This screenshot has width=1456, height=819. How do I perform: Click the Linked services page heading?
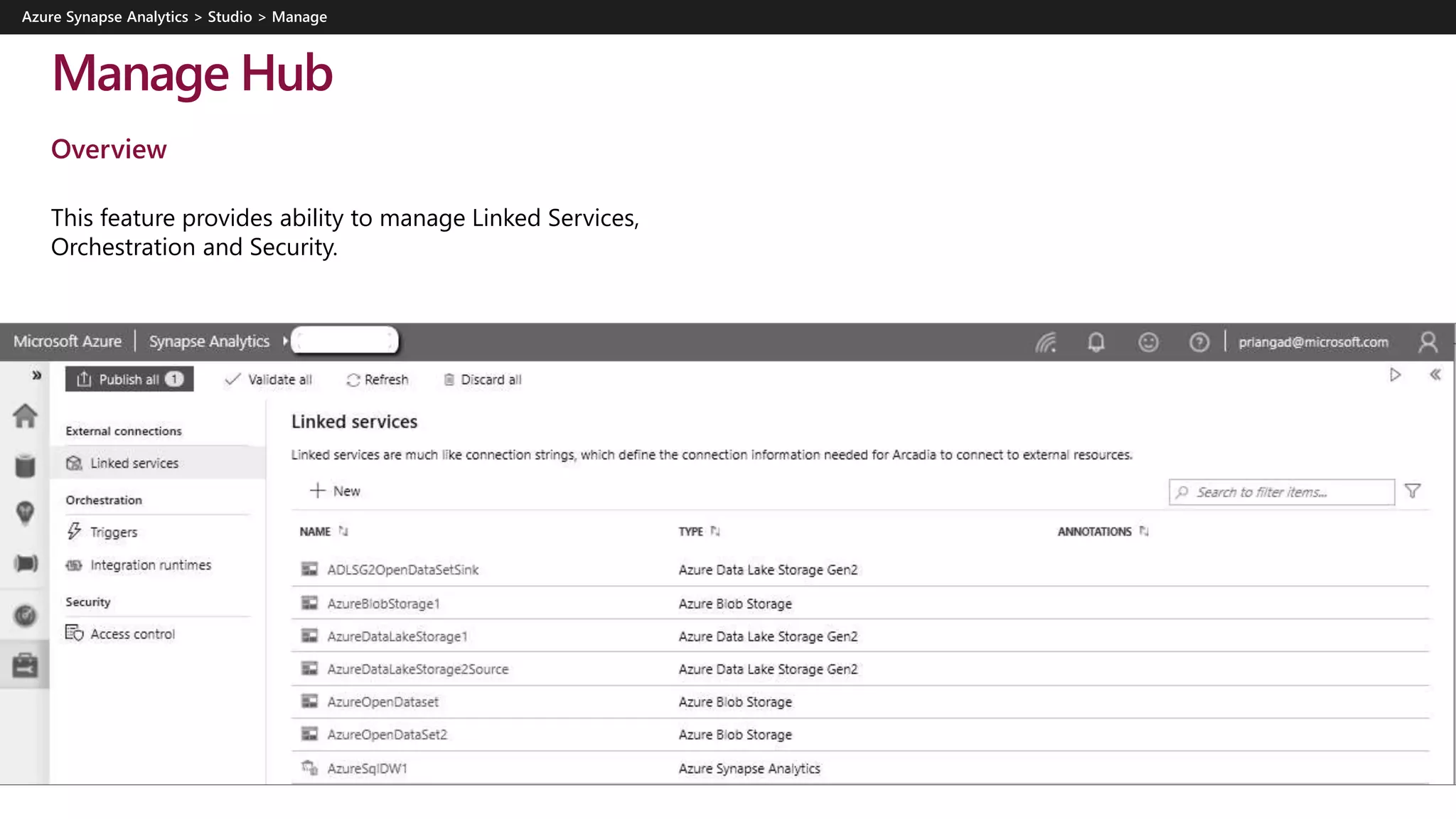(354, 422)
